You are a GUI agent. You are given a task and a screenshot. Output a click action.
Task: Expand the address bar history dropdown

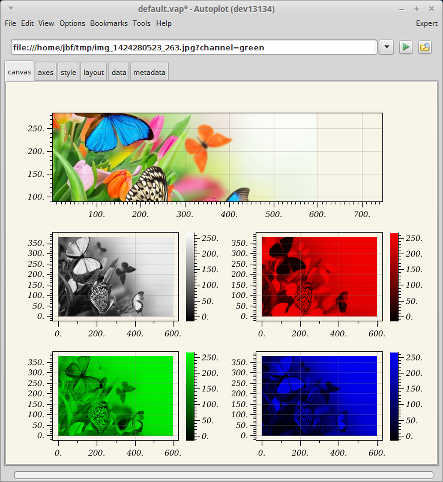point(387,47)
